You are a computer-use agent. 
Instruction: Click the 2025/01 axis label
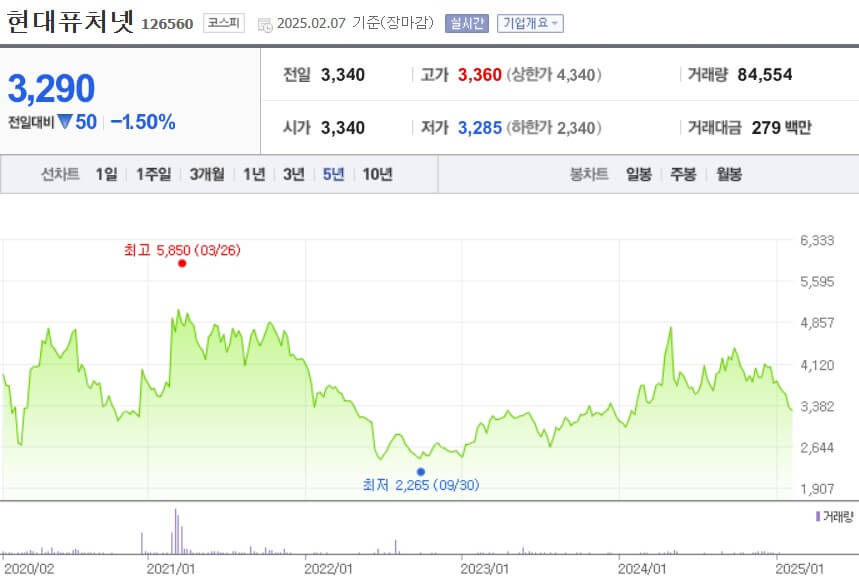click(x=799, y=569)
